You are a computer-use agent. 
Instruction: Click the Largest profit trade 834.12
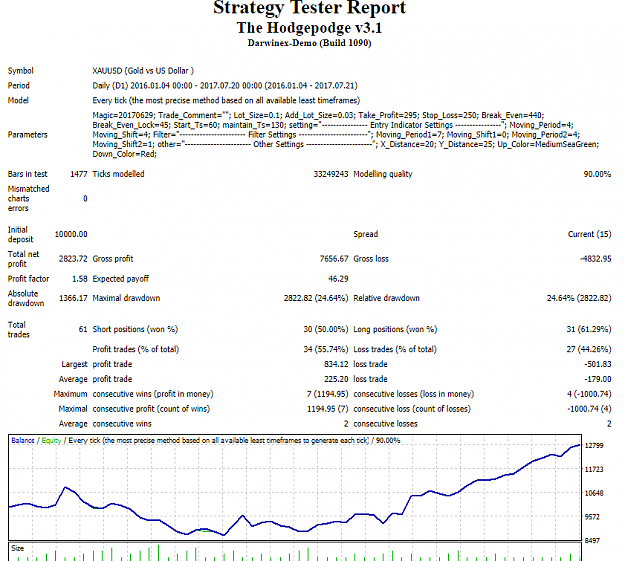336,364
